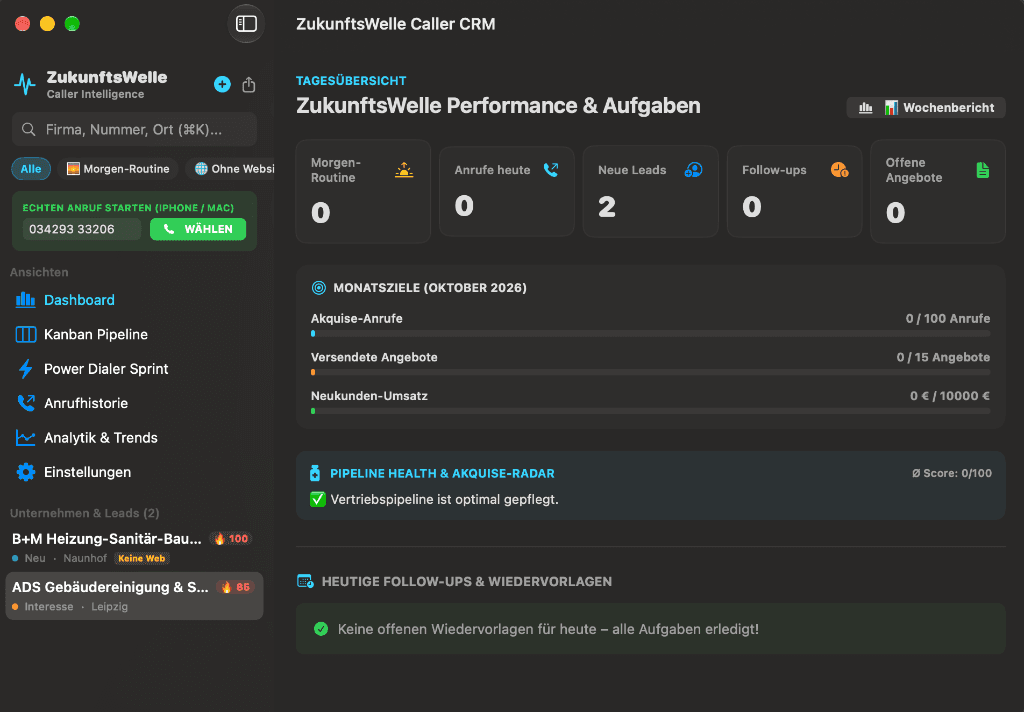Click the Dashboard bar chart icon
This screenshot has width=1024, height=712.
click(25, 300)
